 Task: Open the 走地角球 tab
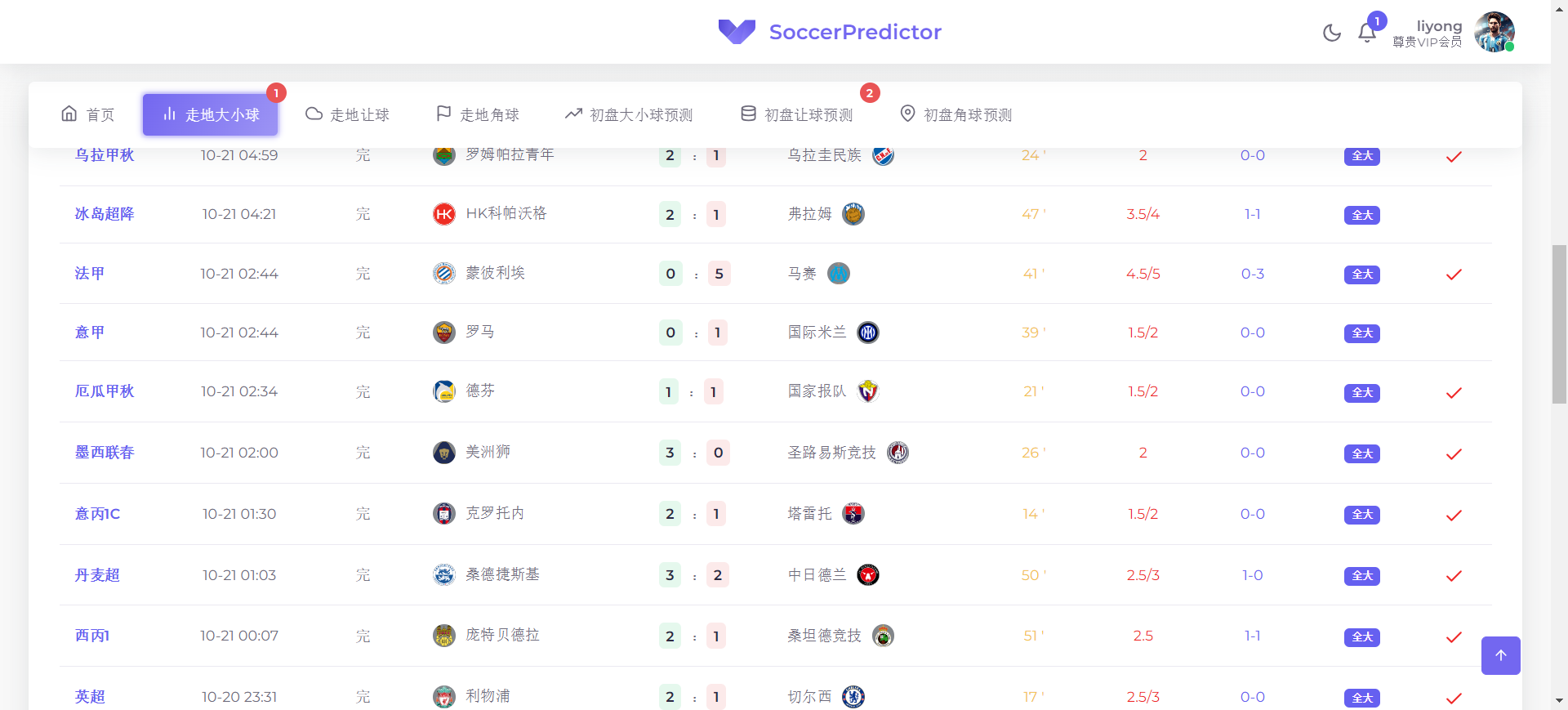pyautogui.click(x=478, y=114)
